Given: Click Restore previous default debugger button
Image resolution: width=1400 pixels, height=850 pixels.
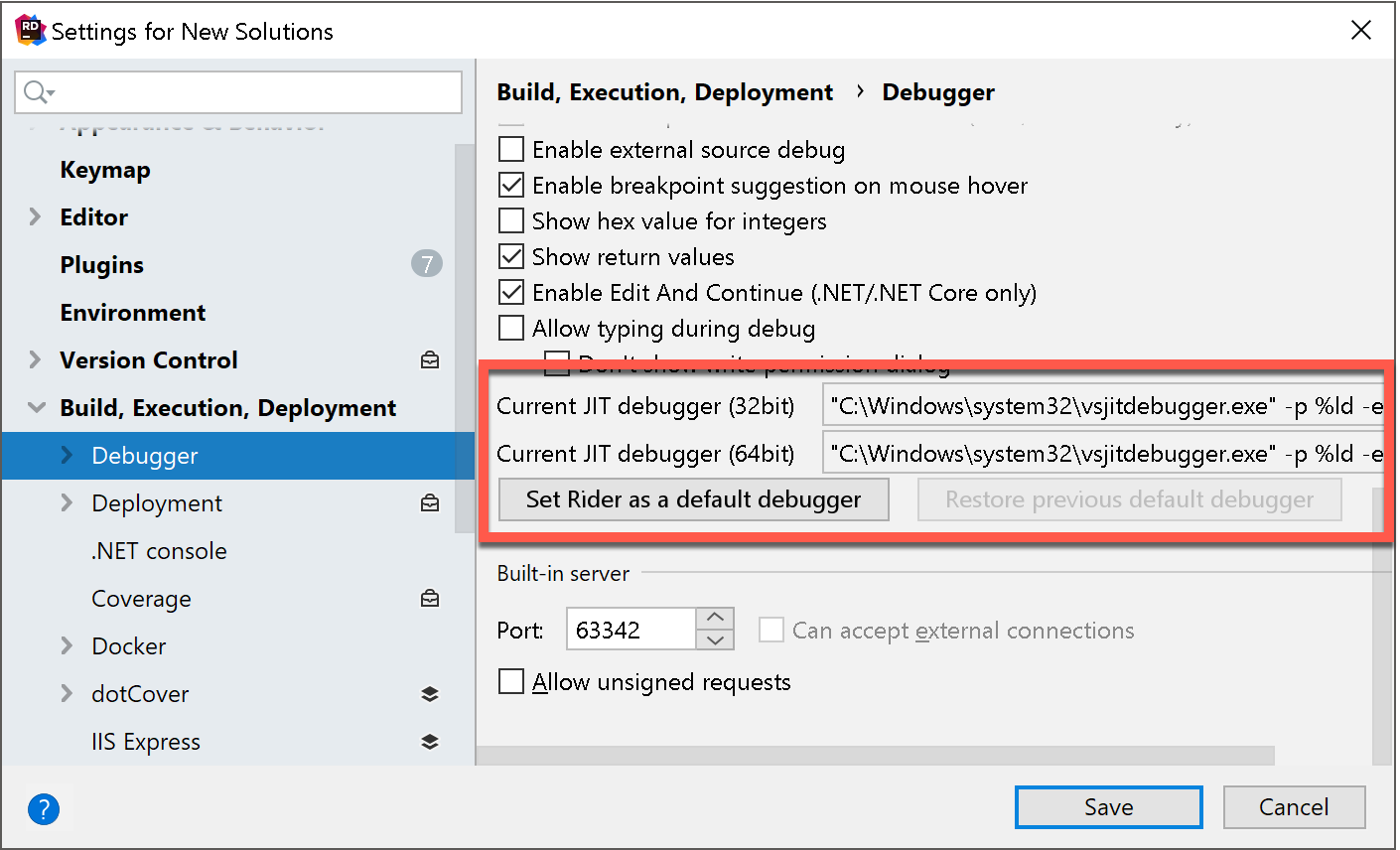Looking at the screenshot, I should pos(1130,499).
